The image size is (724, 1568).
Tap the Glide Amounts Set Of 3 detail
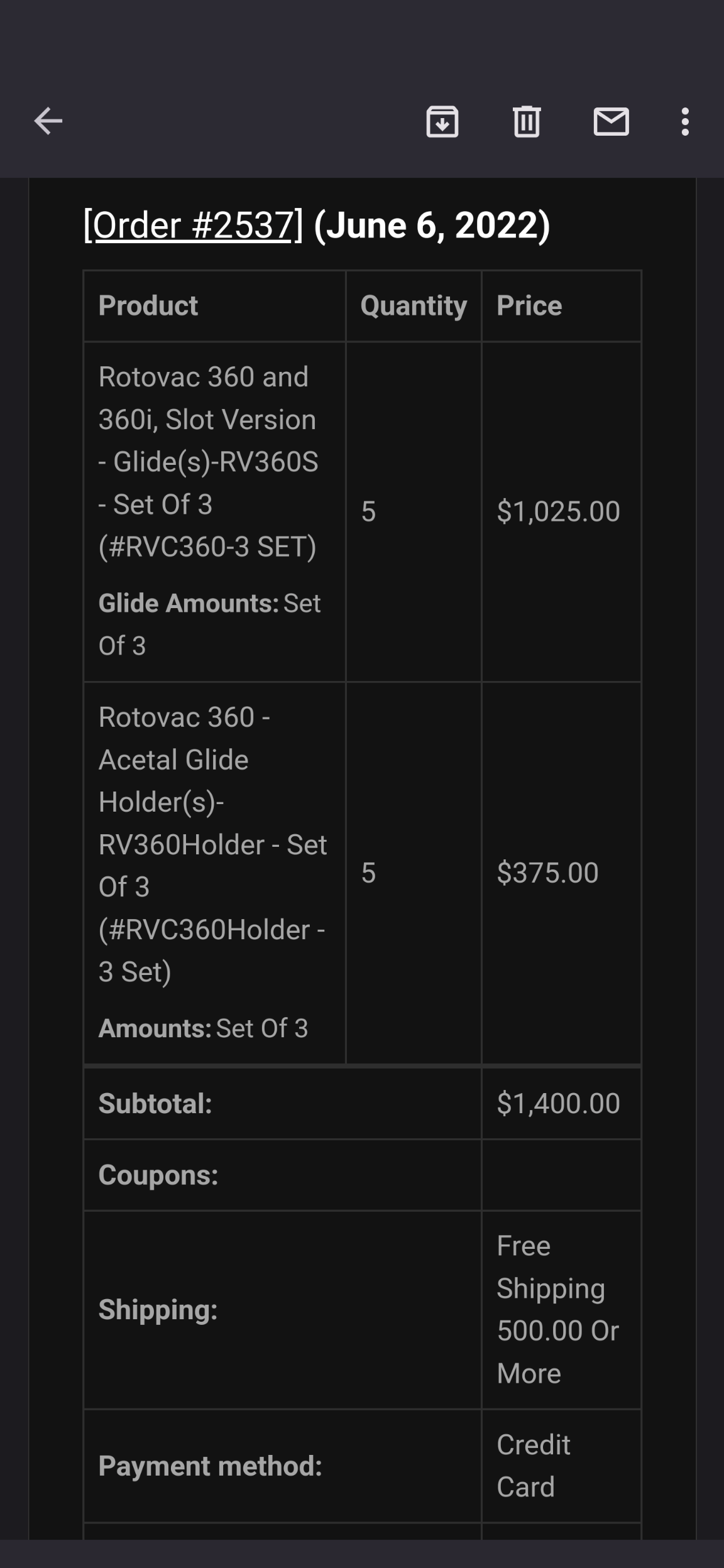coord(209,624)
